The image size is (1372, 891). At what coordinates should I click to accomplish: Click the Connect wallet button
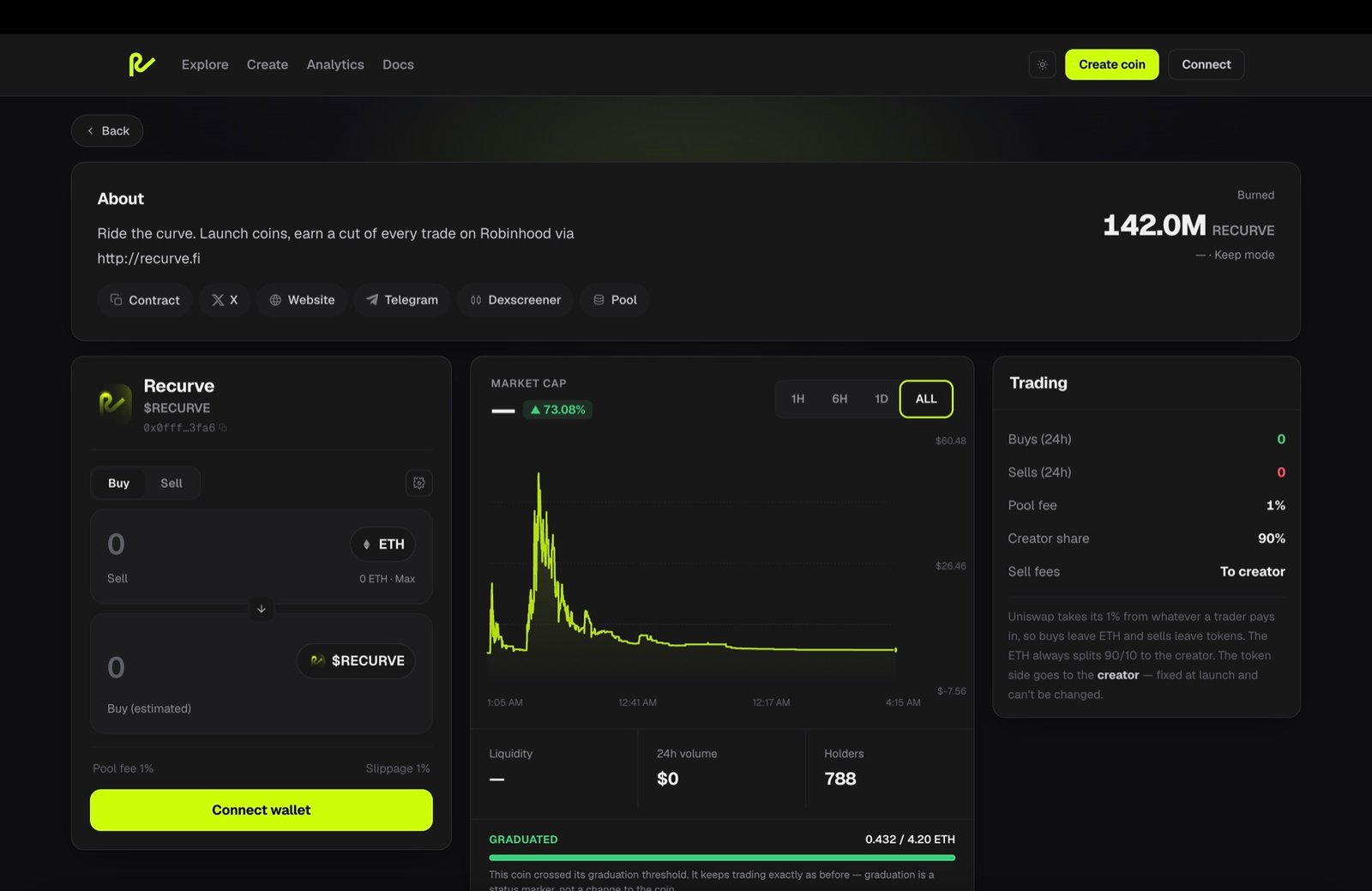pos(262,810)
